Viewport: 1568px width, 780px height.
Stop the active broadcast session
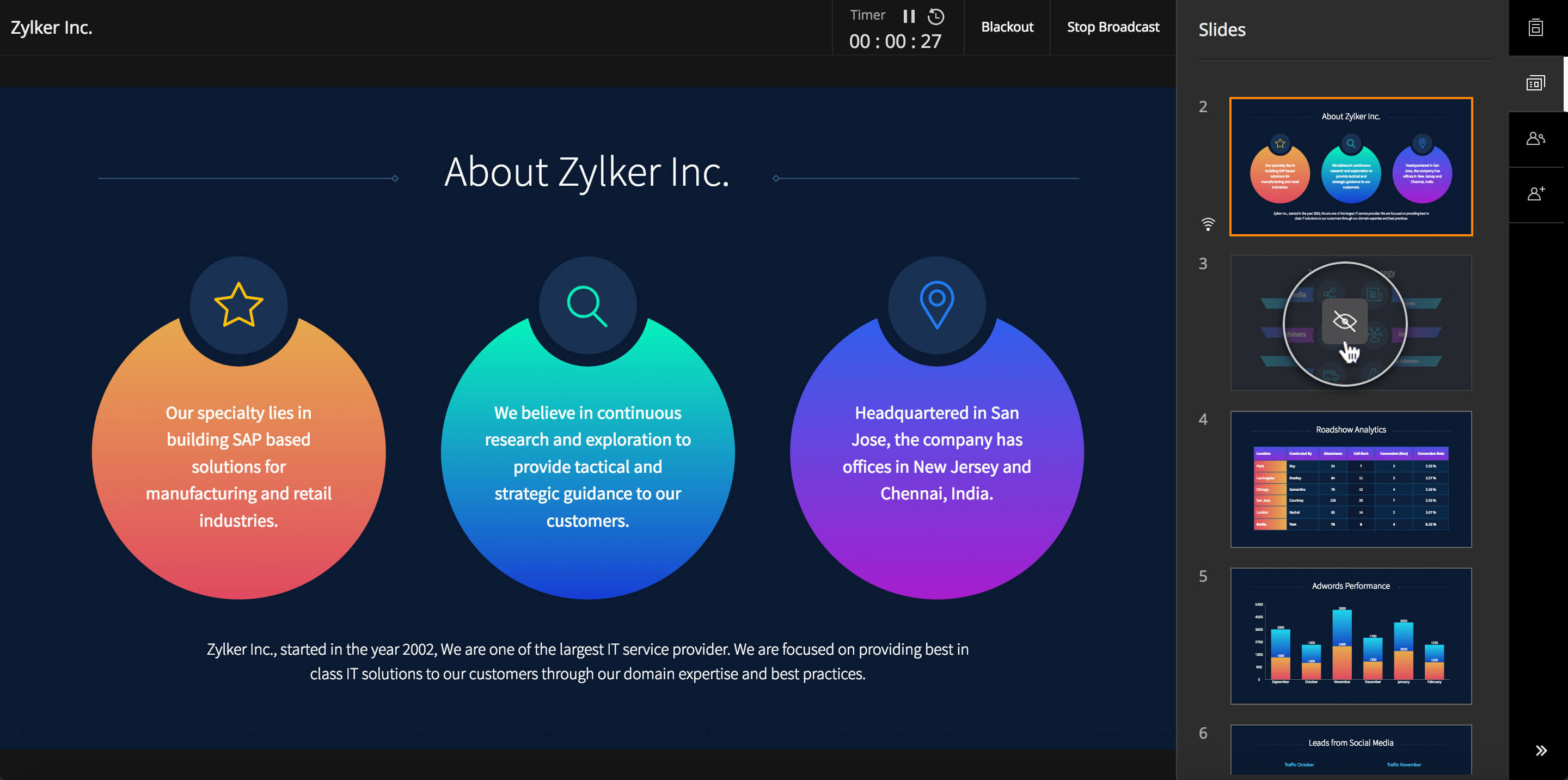tap(1113, 27)
